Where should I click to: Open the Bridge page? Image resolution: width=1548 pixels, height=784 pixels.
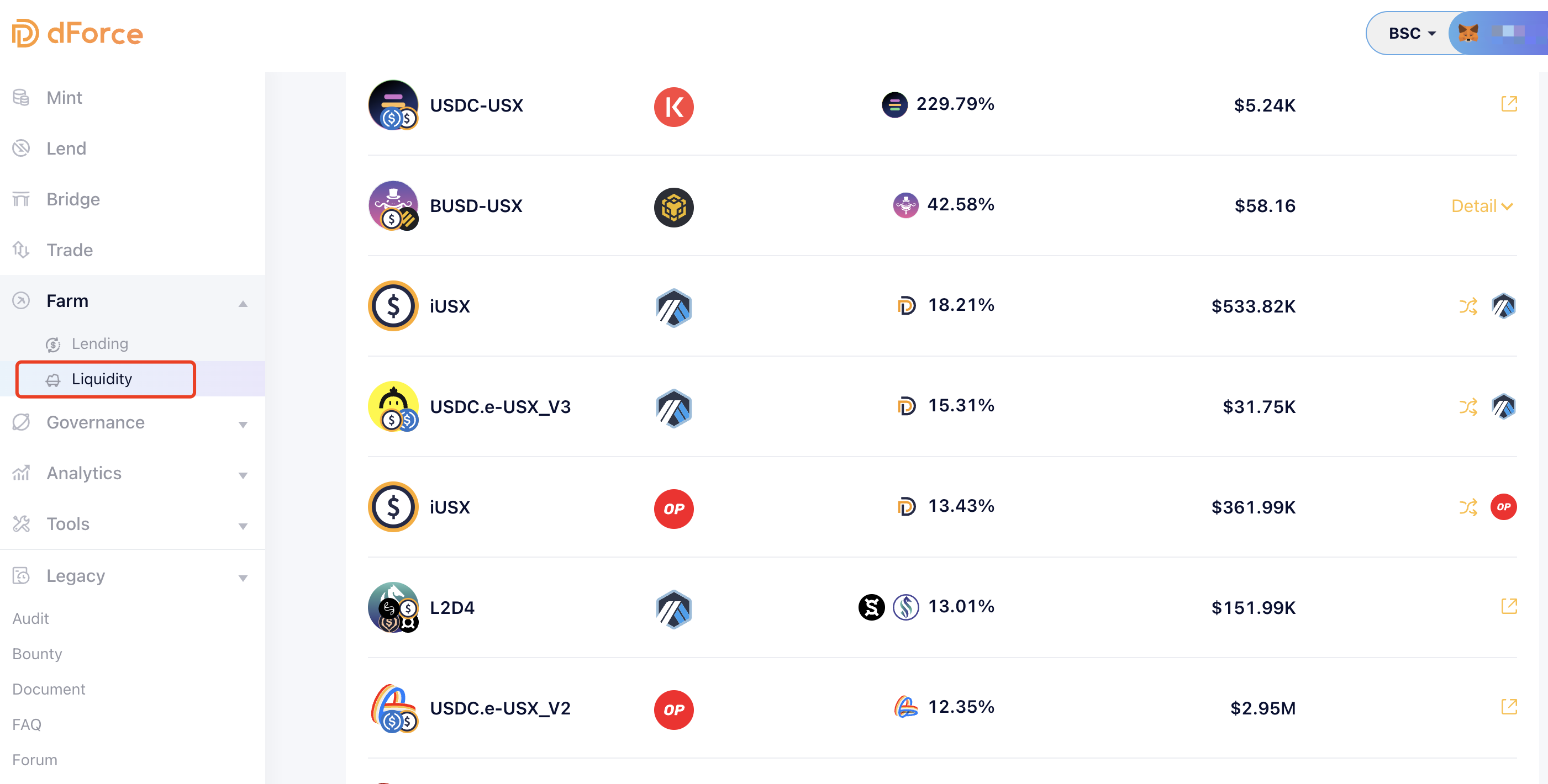73,199
